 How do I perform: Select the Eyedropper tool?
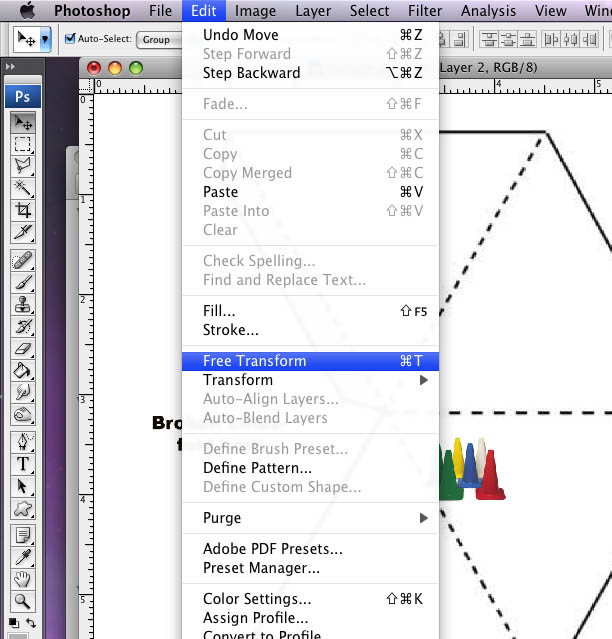(x=23, y=558)
